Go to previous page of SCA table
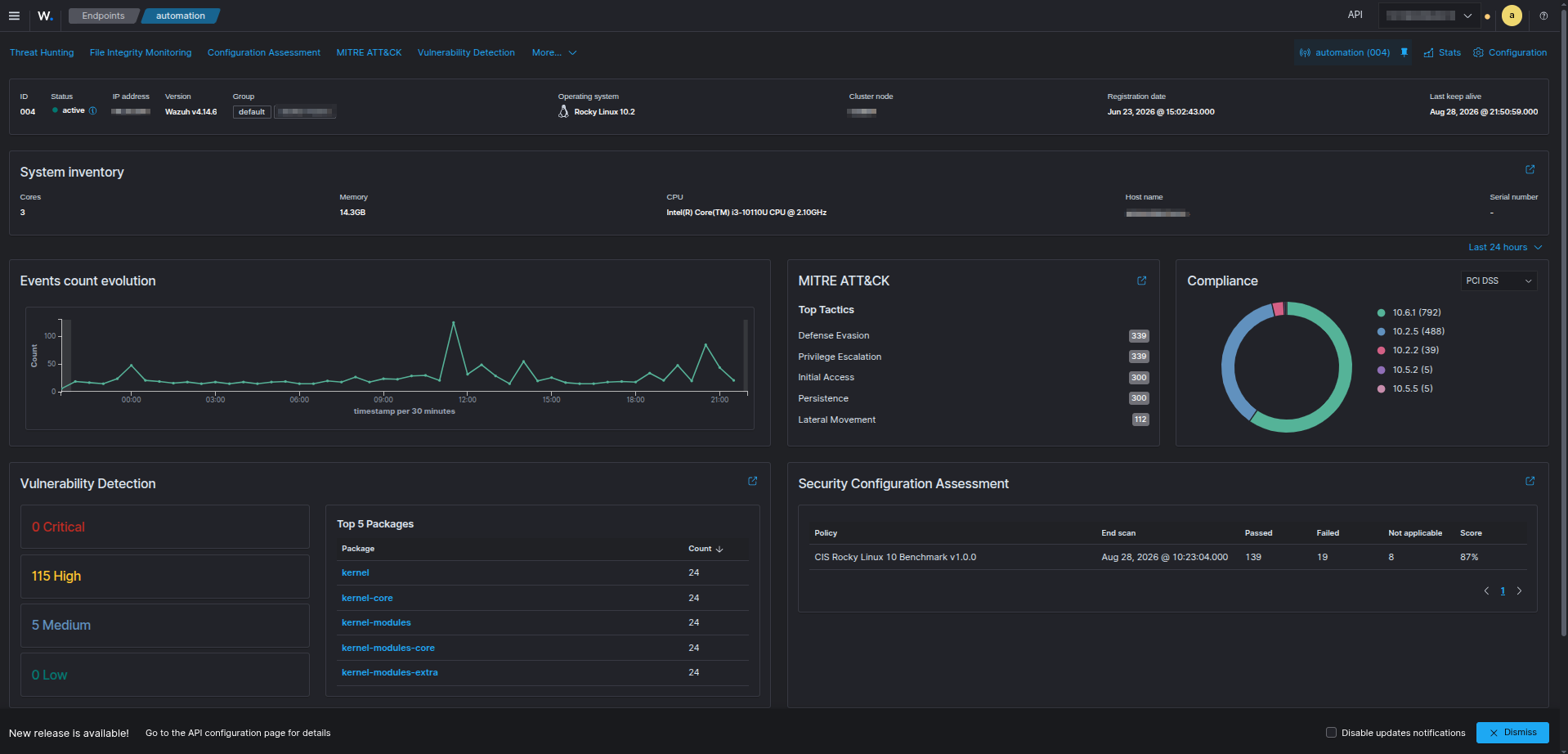This screenshot has width=1568, height=754. (x=1486, y=590)
